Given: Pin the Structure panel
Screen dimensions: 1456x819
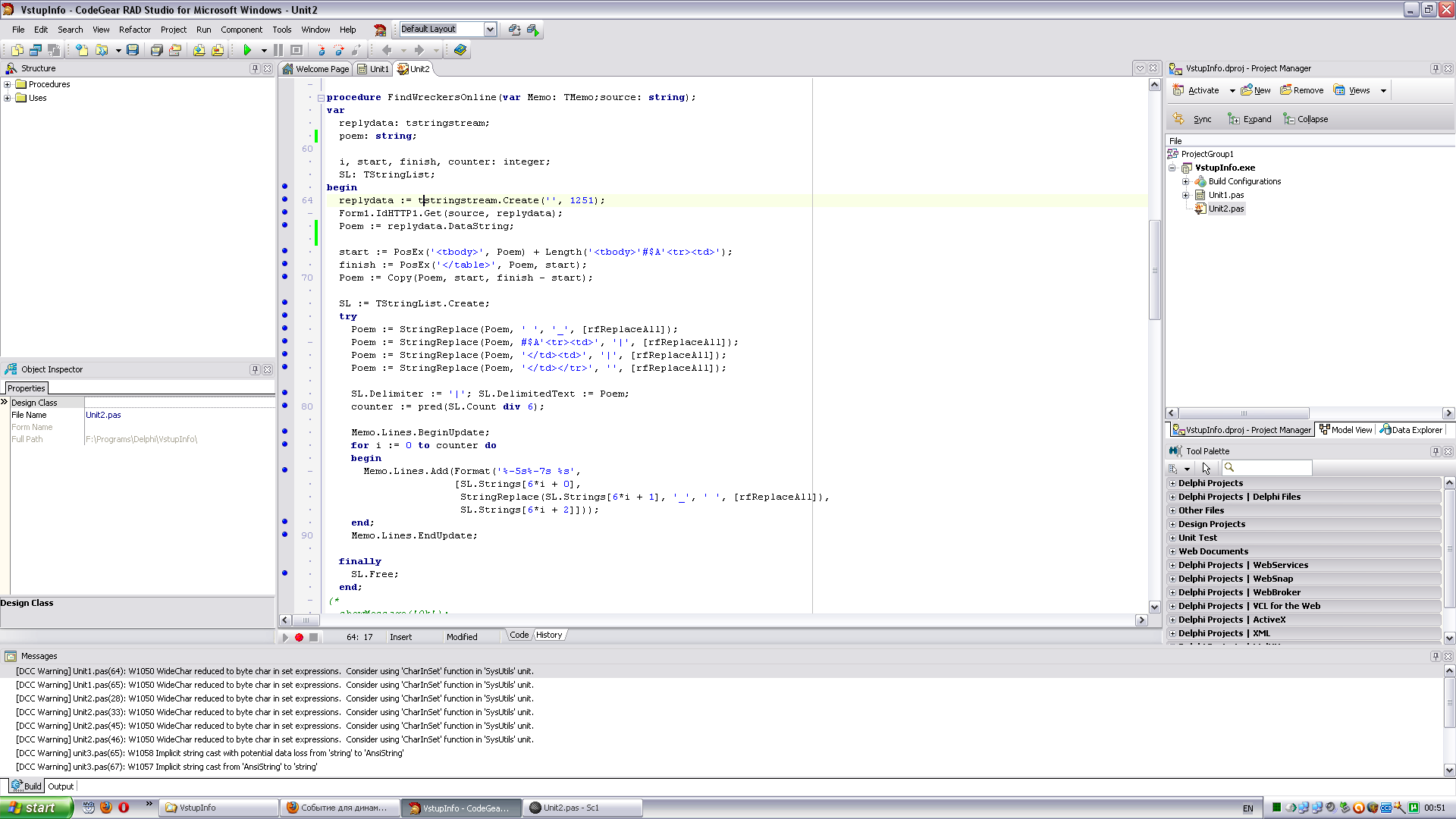Looking at the screenshot, I should (x=255, y=68).
